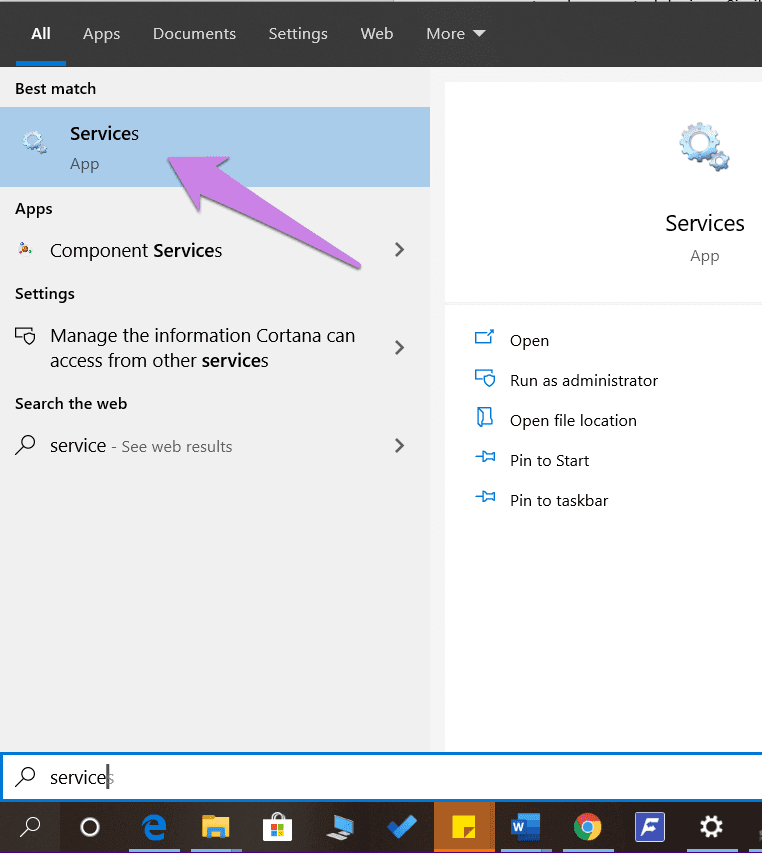This screenshot has width=762, height=853.
Task: Run Services as administrator
Action: [583, 380]
